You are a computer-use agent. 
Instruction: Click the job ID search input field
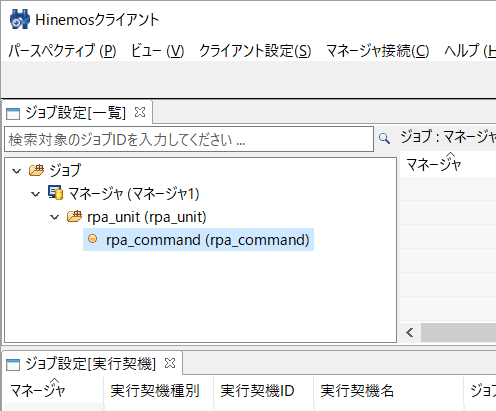(189, 139)
